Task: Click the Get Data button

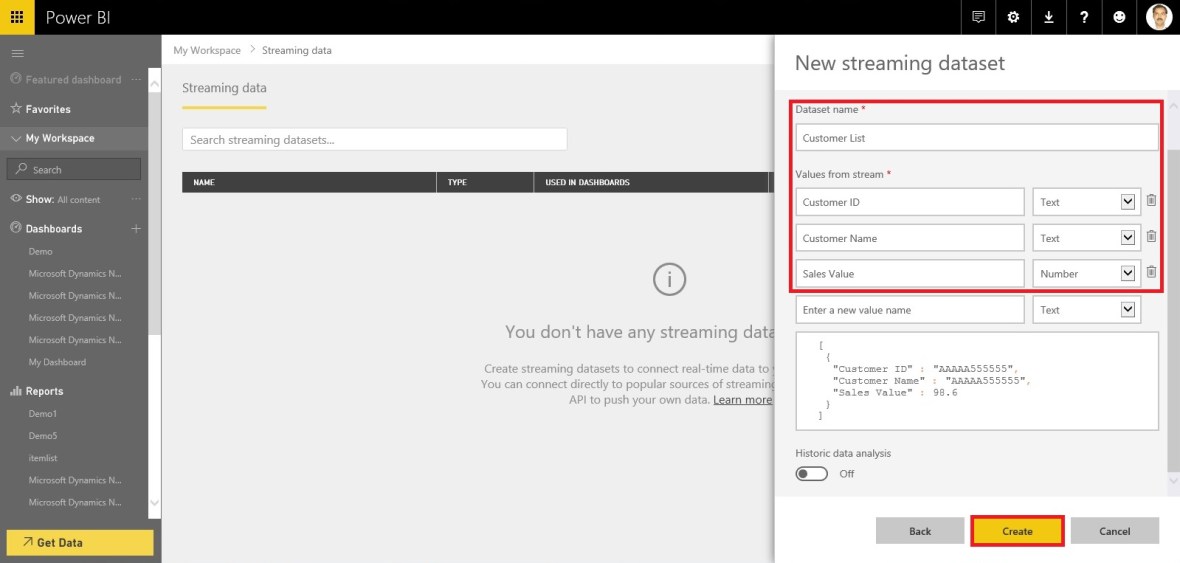Action: click(79, 543)
